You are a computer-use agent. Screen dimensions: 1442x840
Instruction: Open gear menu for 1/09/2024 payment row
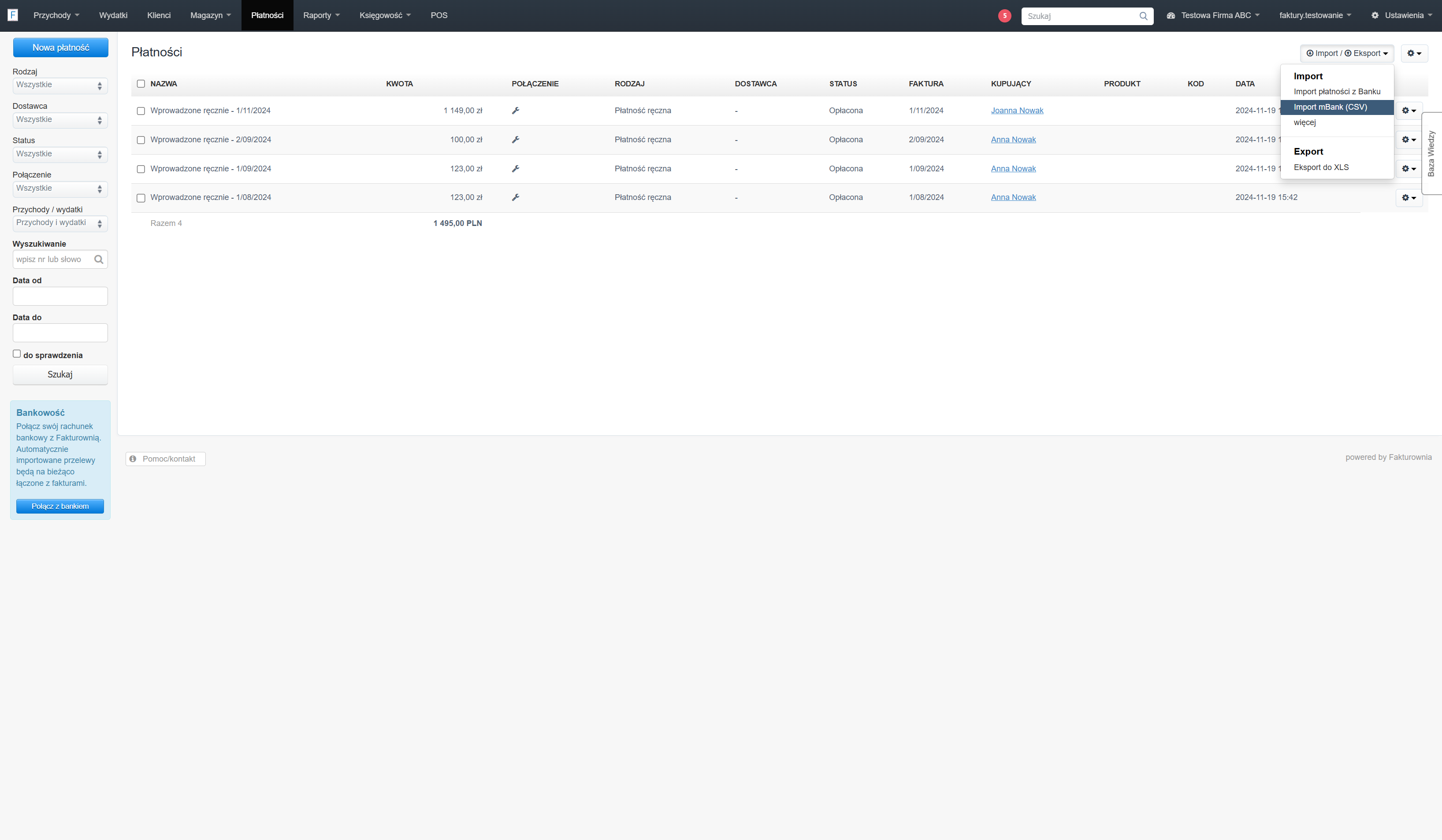1409,169
